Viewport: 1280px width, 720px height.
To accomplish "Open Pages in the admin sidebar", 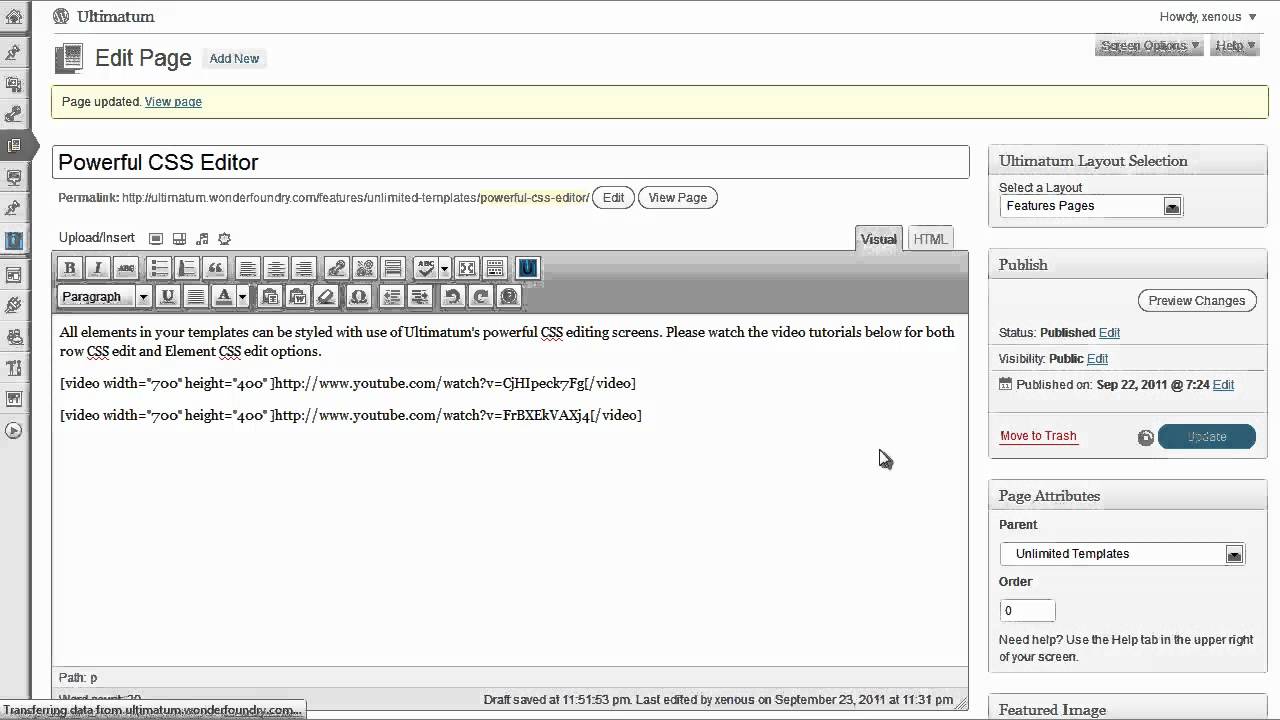I will pyautogui.click(x=14, y=145).
